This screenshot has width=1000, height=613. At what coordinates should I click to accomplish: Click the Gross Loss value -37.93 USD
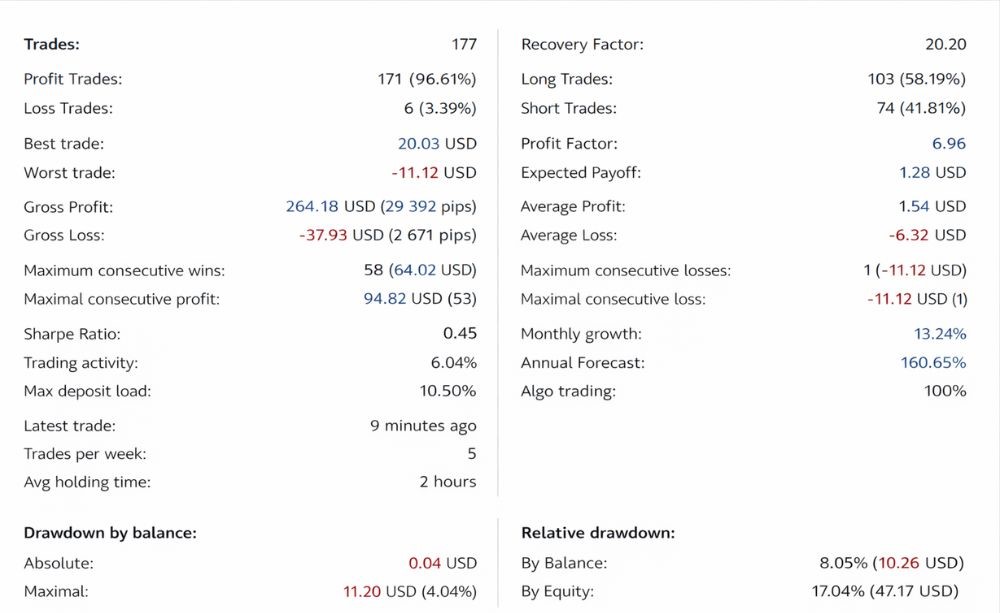point(341,235)
